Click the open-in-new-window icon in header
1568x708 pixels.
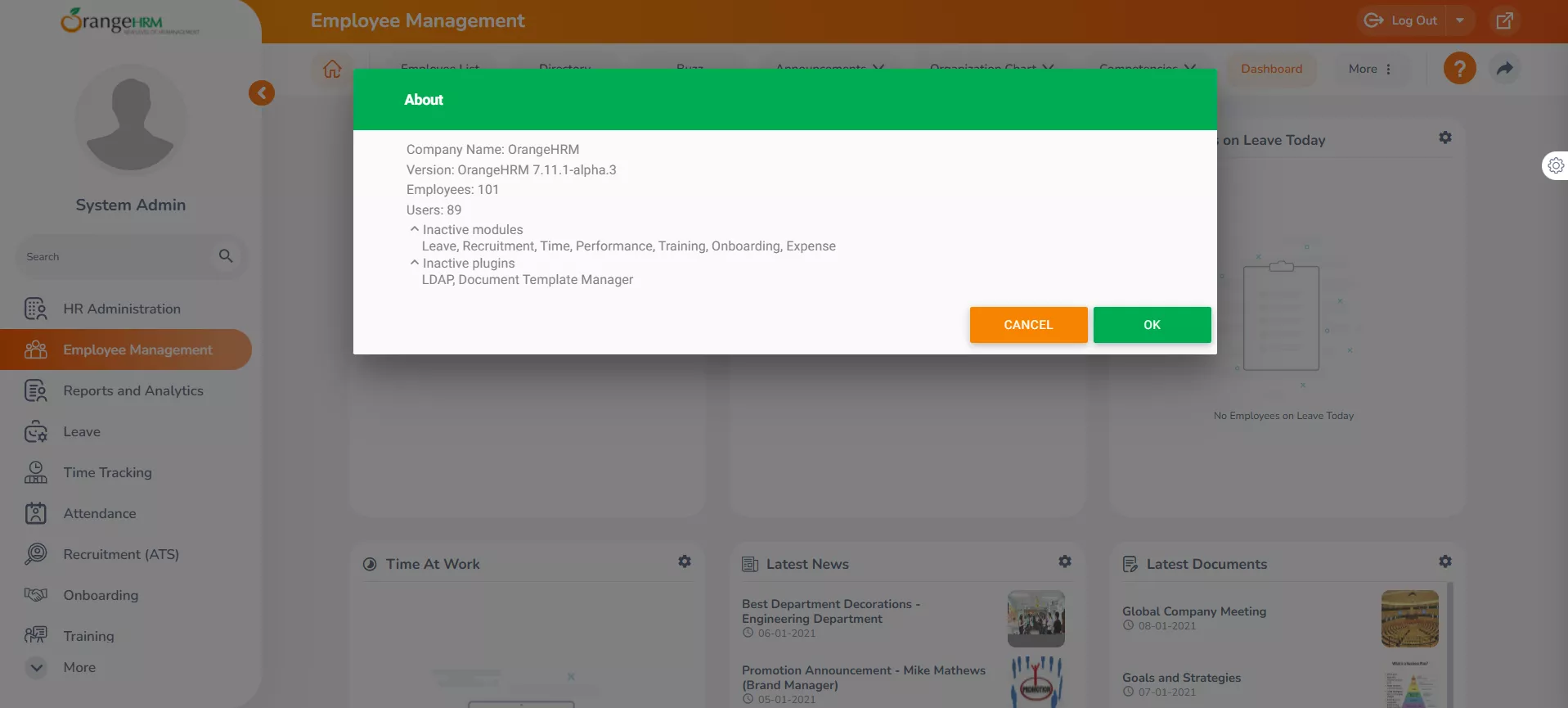[x=1504, y=20]
